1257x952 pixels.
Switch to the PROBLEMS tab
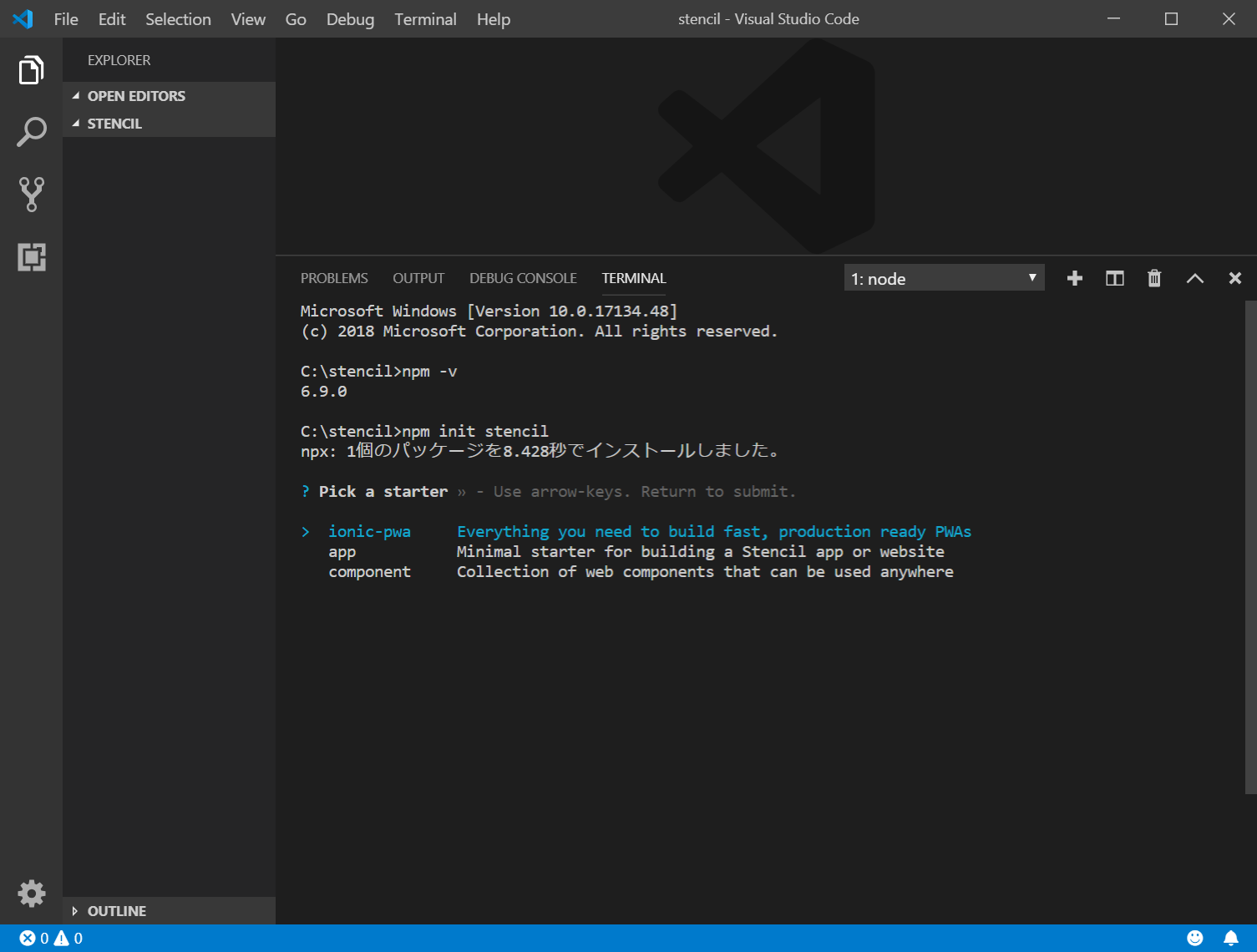(334, 278)
